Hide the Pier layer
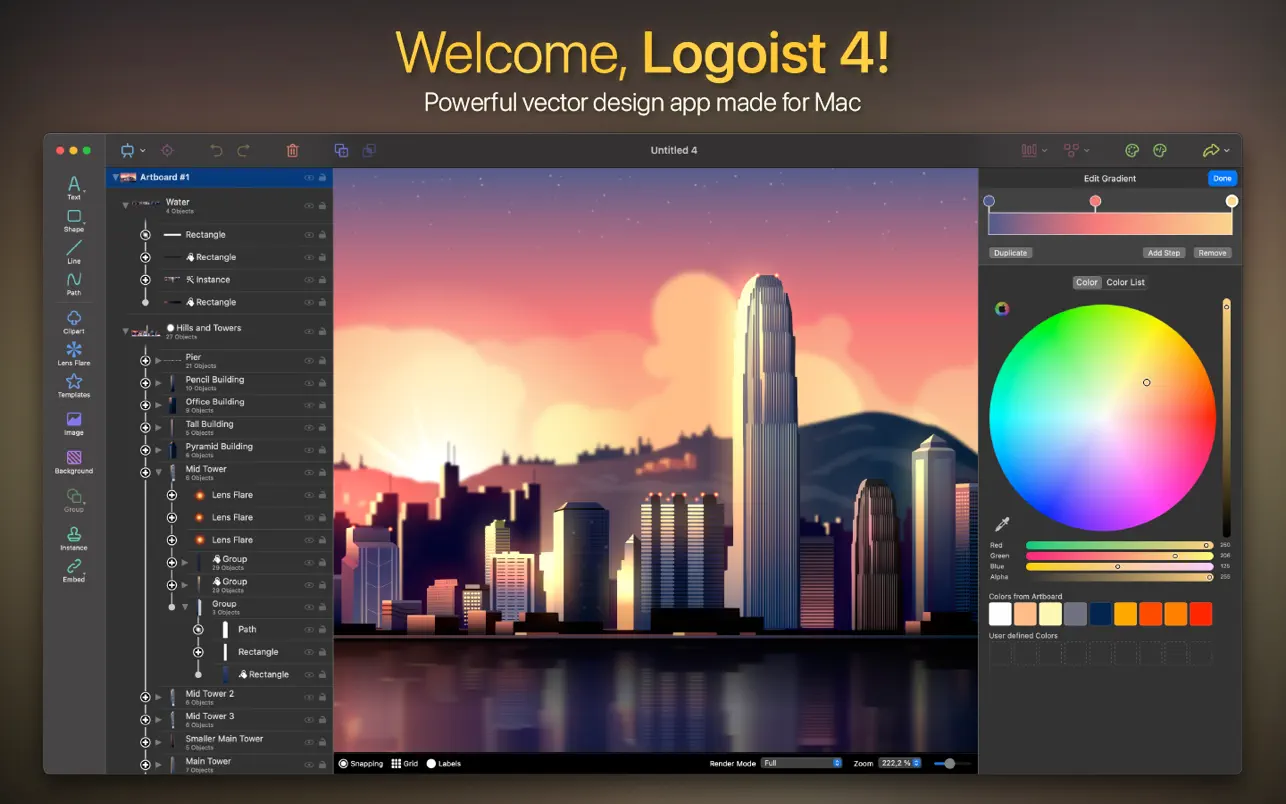 point(309,360)
